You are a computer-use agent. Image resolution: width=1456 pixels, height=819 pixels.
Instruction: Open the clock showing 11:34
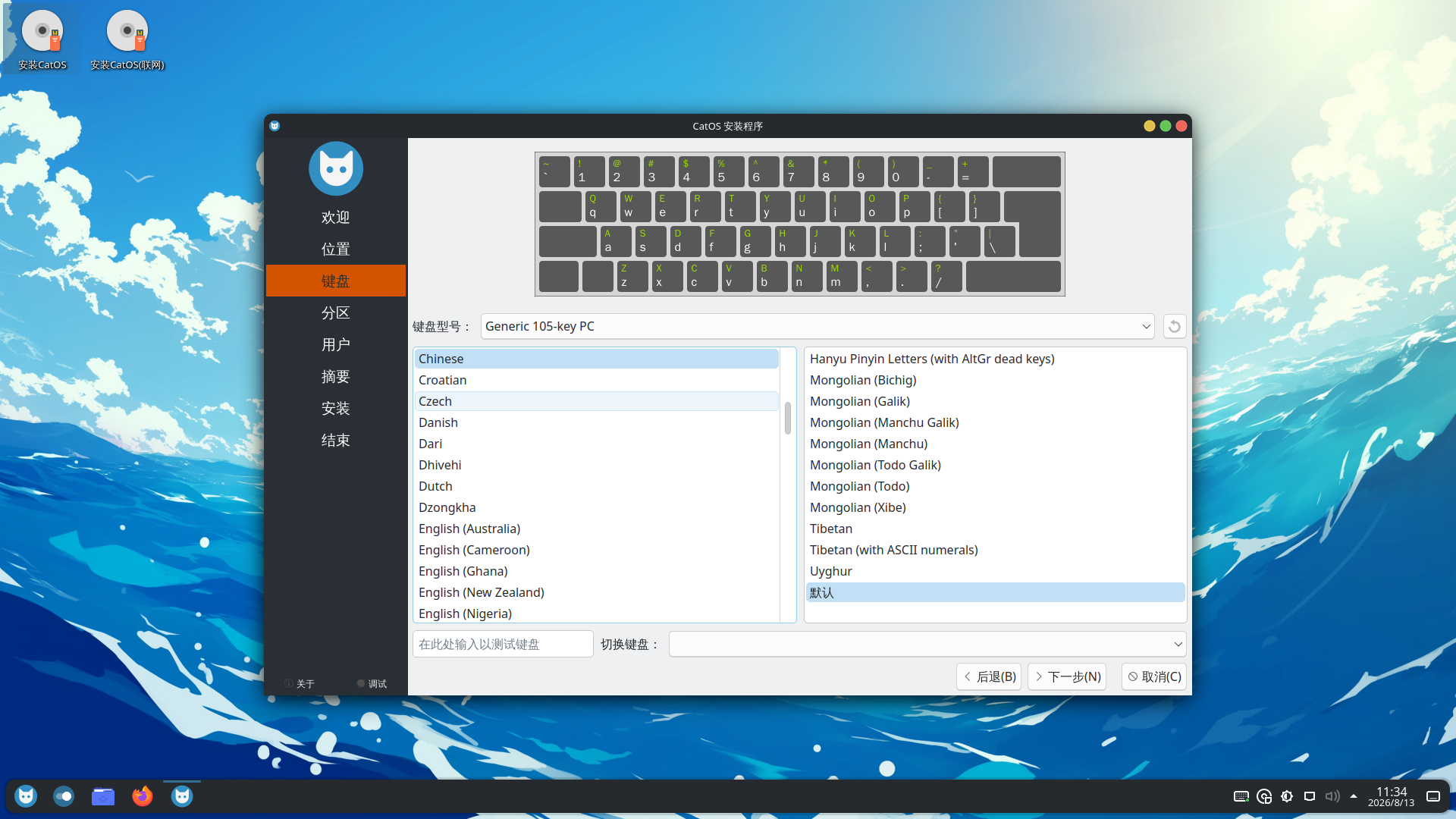[1392, 796]
